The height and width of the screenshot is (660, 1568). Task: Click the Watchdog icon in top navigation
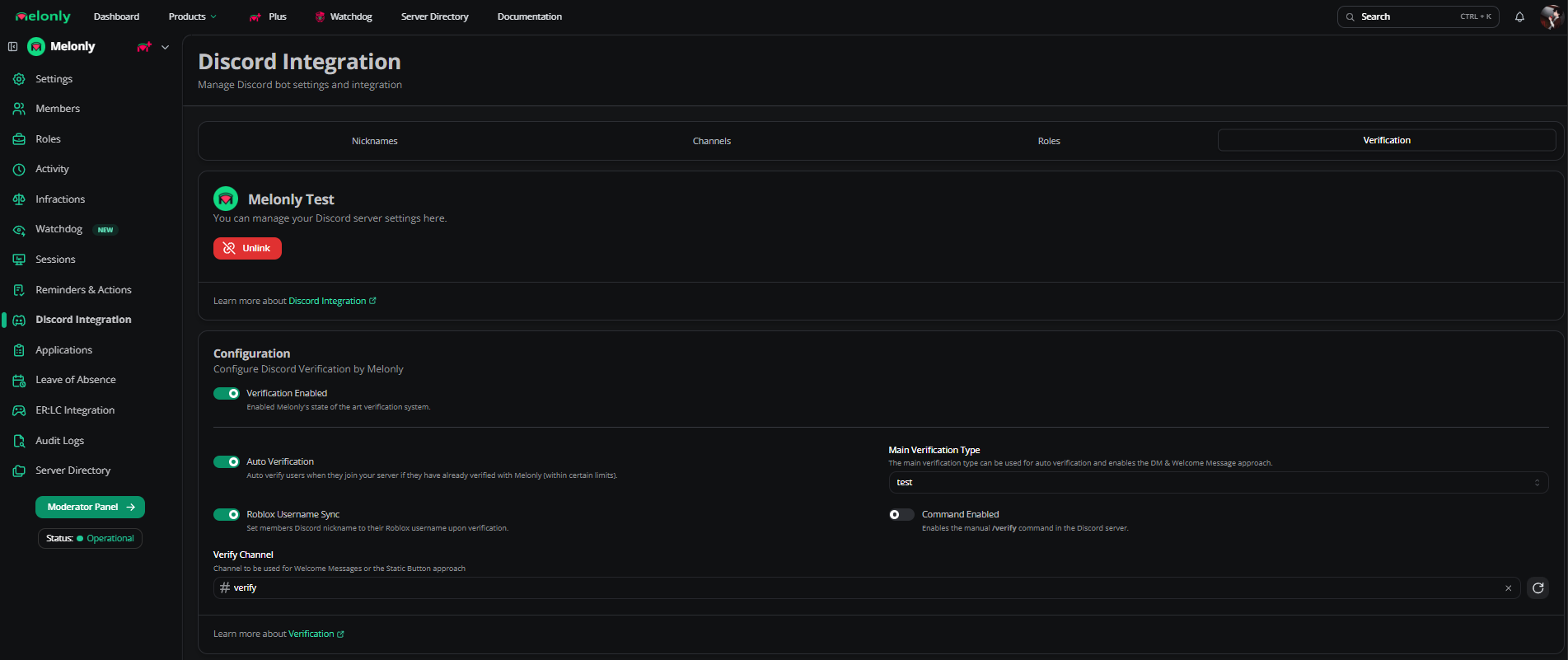pyautogui.click(x=320, y=16)
